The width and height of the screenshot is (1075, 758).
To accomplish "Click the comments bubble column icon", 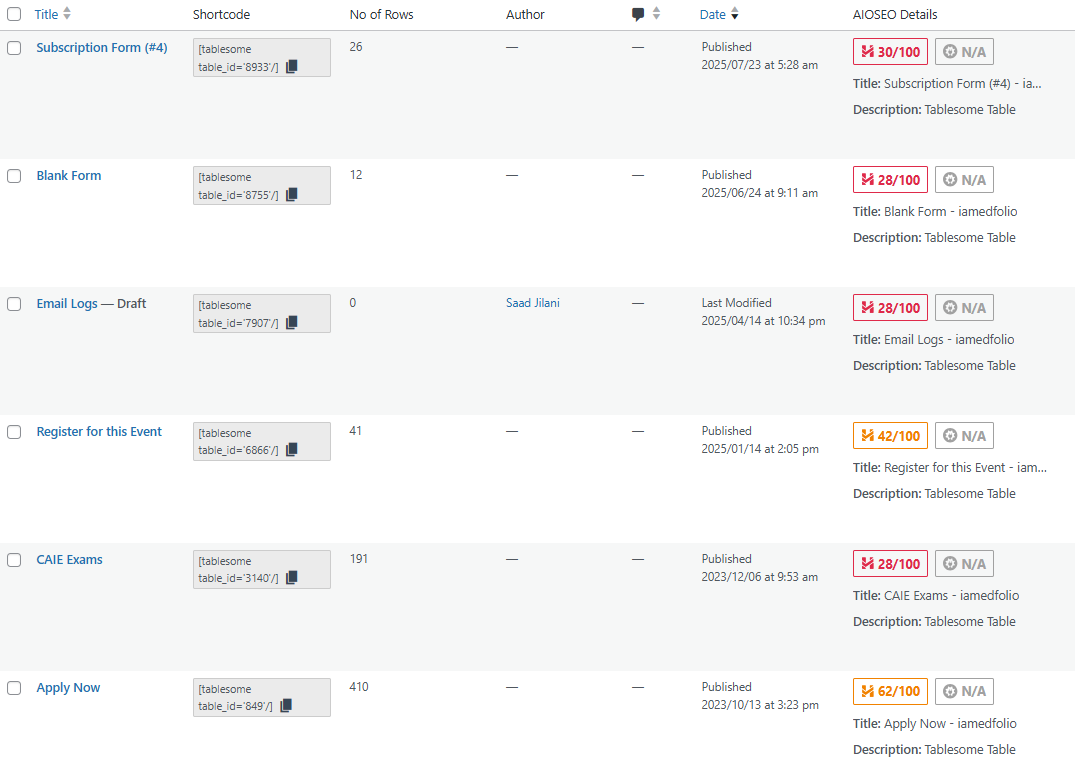I will [638, 14].
